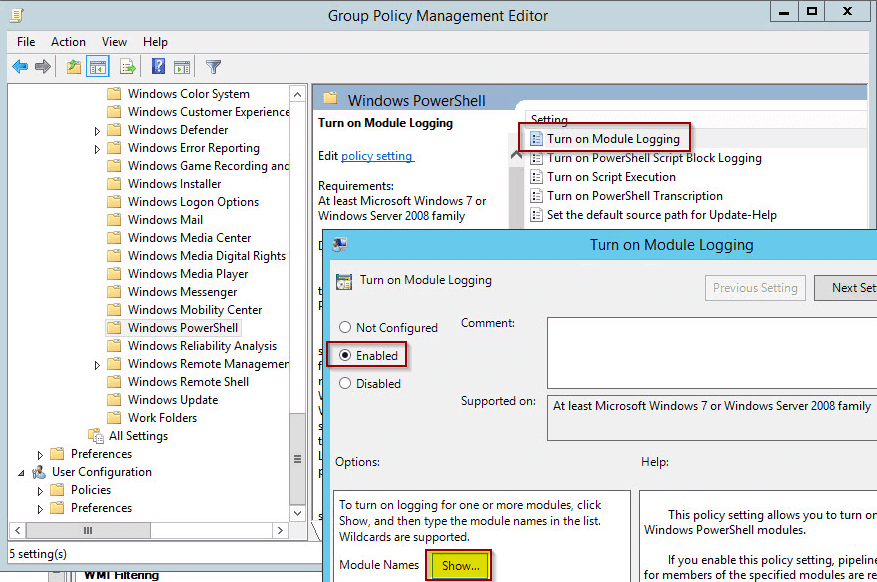Click the Windows Mail folder icon
The image size is (877, 582).
click(114, 220)
